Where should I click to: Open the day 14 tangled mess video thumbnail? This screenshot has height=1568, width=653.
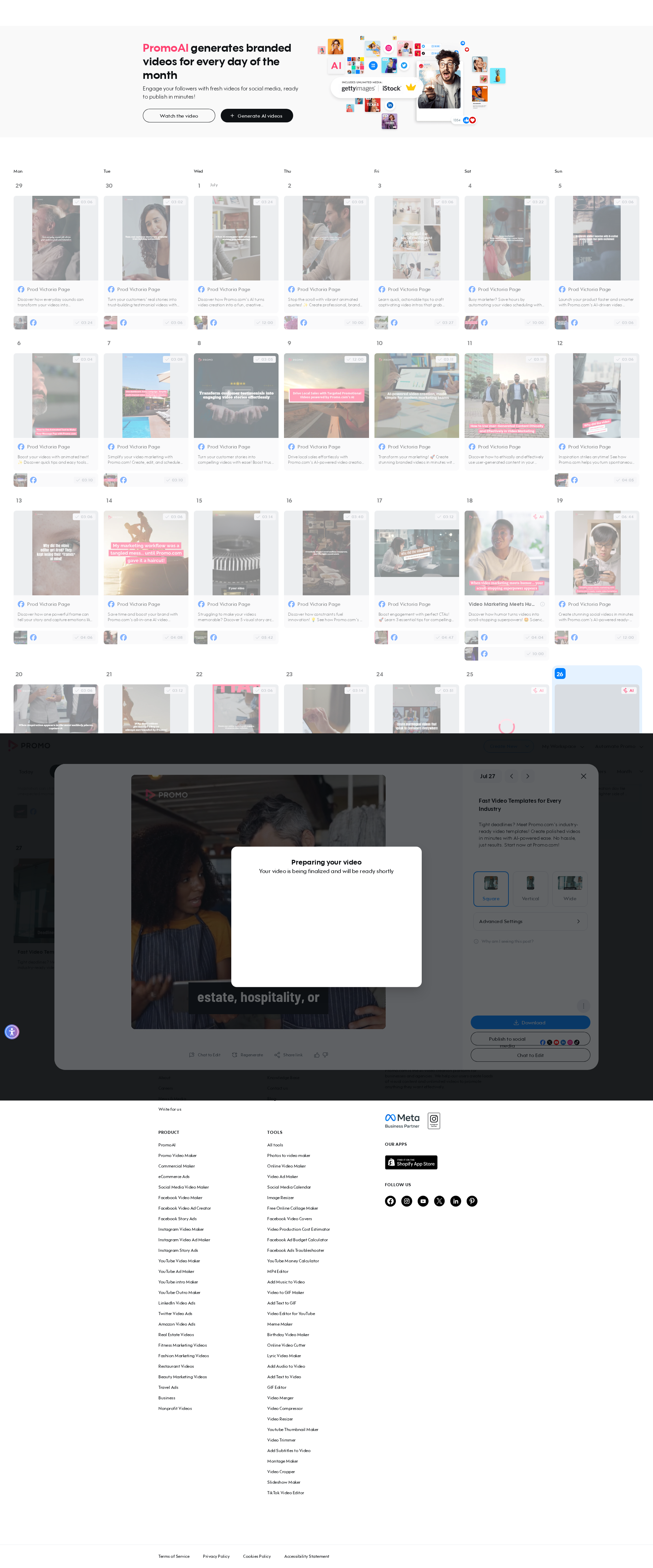point(146,553)
